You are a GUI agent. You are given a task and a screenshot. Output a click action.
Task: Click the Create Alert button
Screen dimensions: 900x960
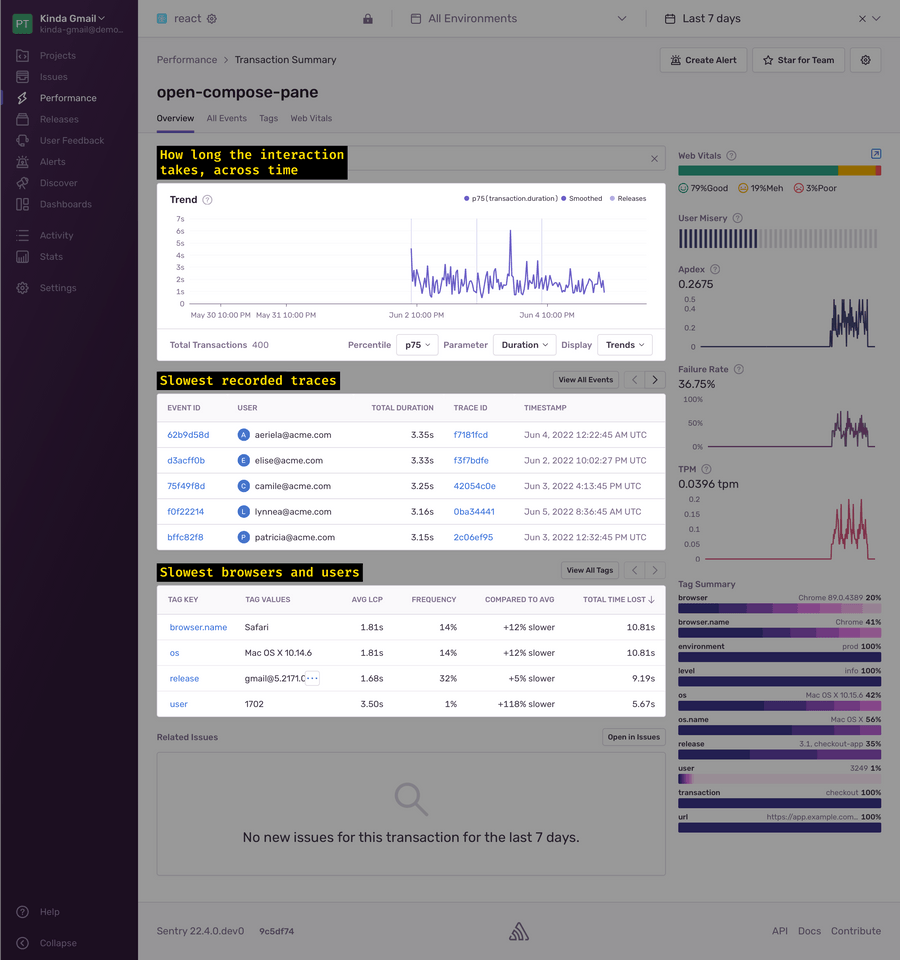[x=703, y=60]
